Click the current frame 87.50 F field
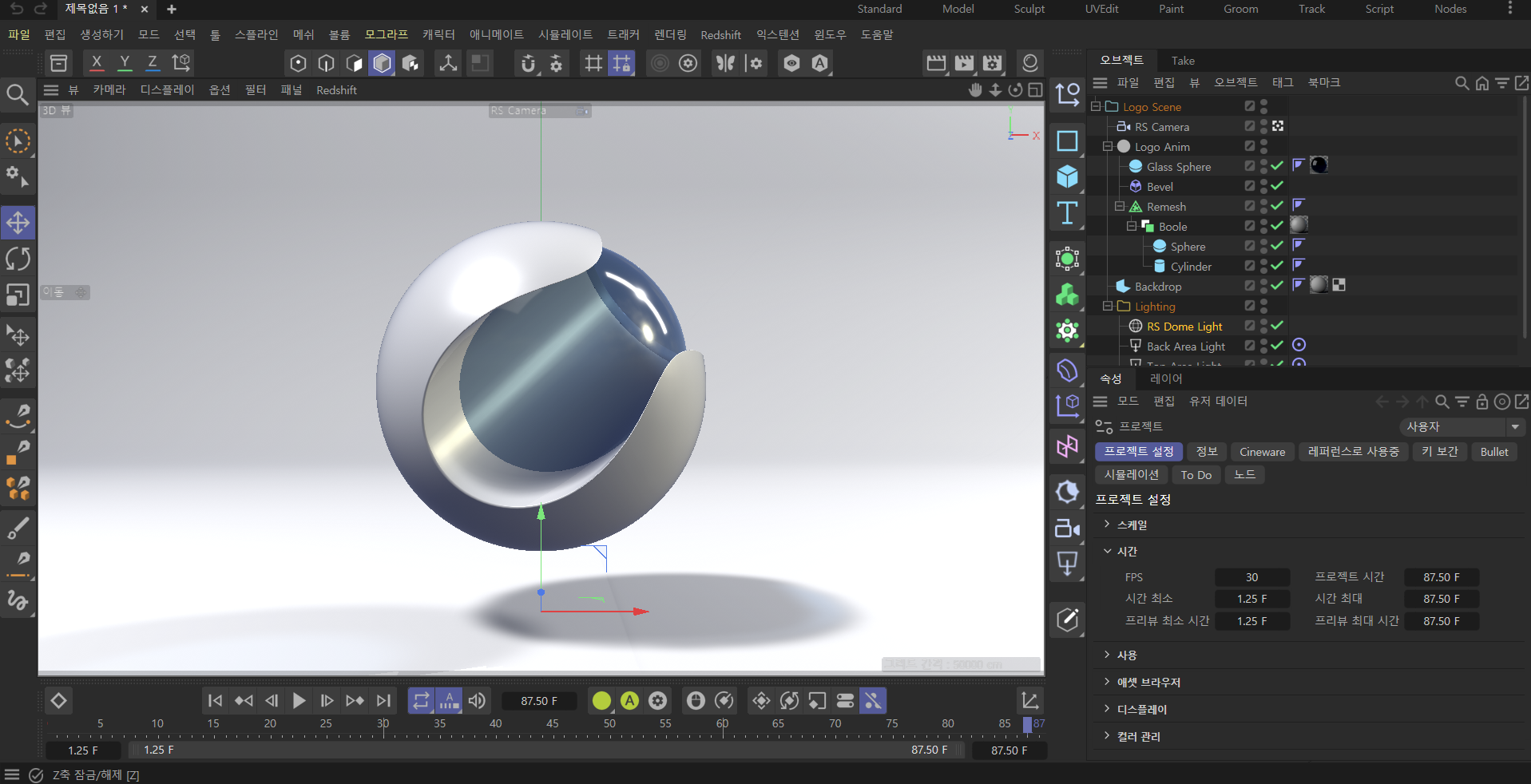Viewport: 1531px width, 784px height. pyautogui.click(x=539, y=701)
